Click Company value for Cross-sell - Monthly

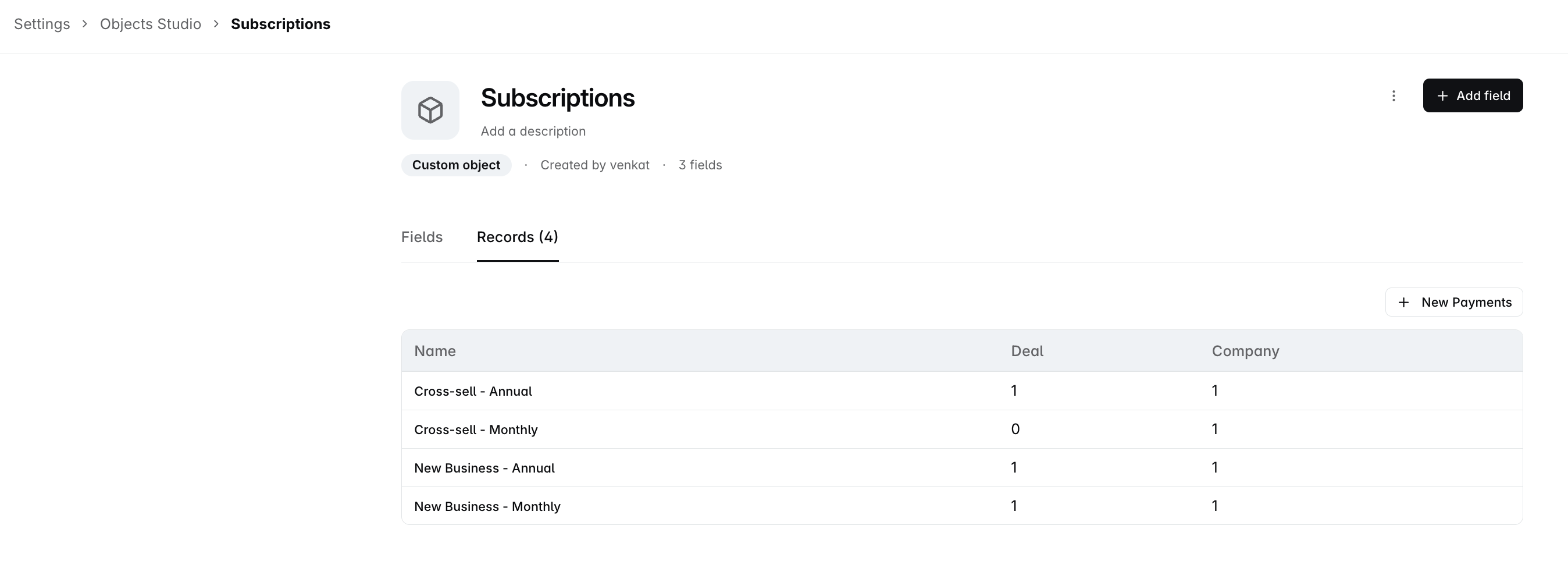(x=1215, y=429)
